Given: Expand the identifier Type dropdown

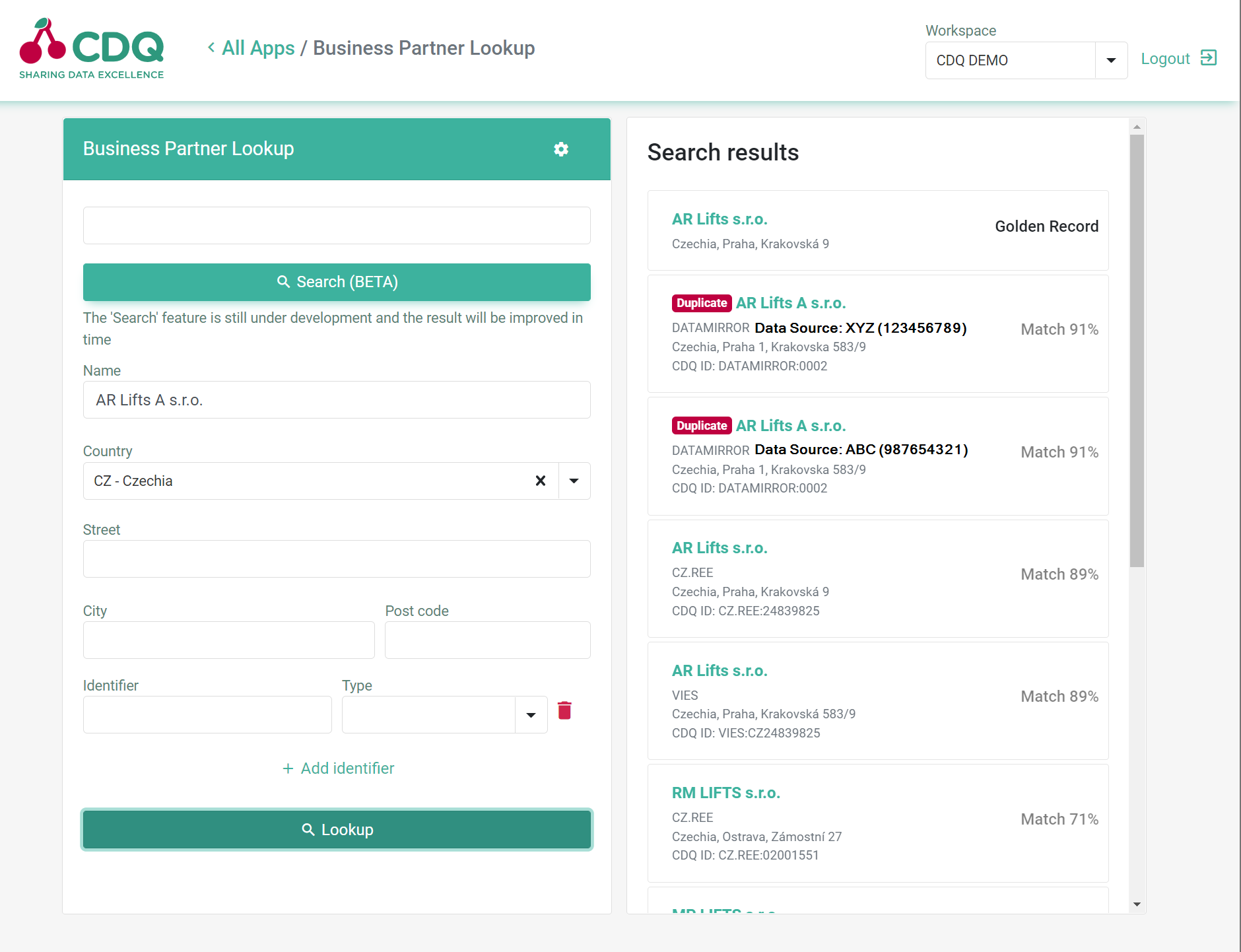Looking at the screenshot, I should (x=531, y=715).
